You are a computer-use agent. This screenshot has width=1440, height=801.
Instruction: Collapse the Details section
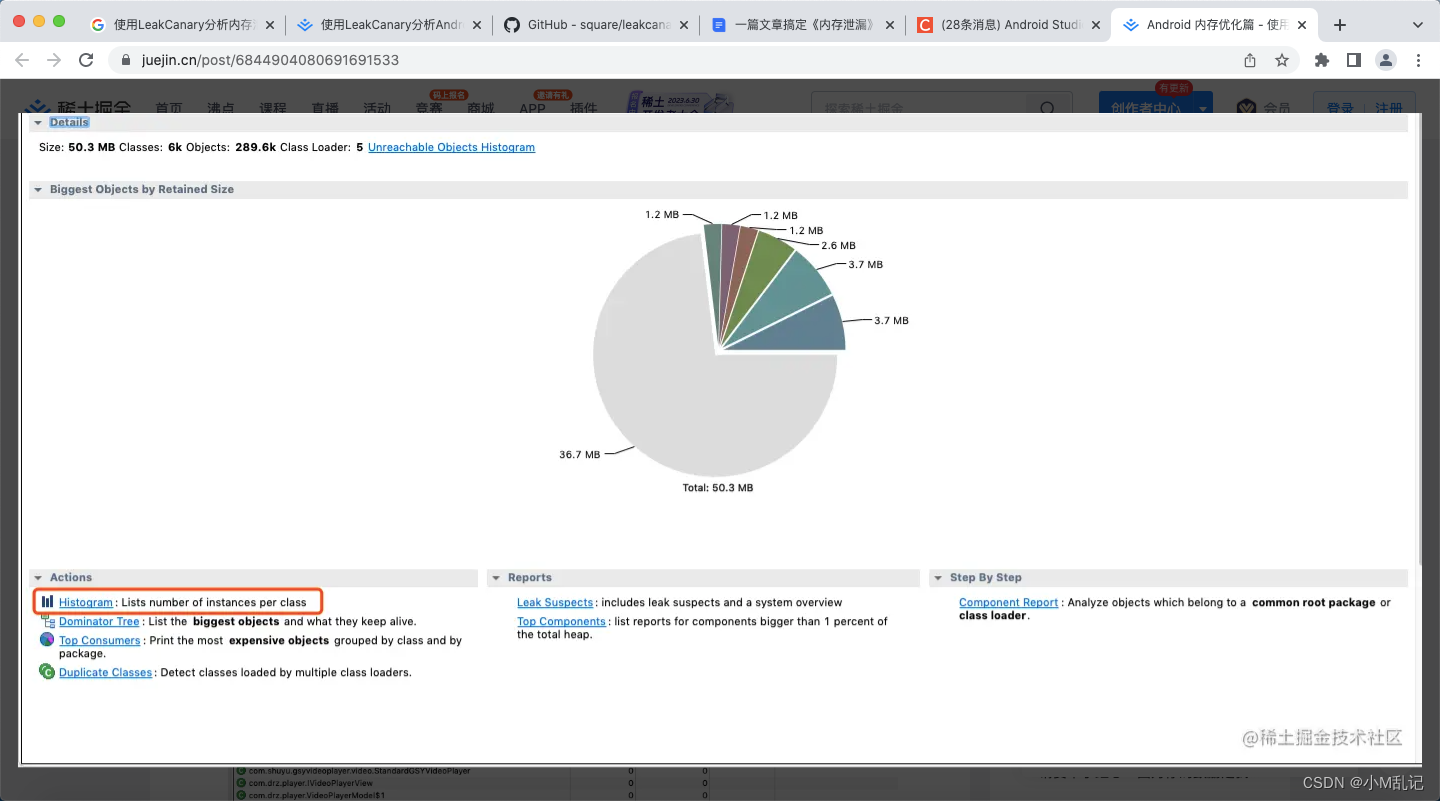pyautogui.click(x=37, y=122)
